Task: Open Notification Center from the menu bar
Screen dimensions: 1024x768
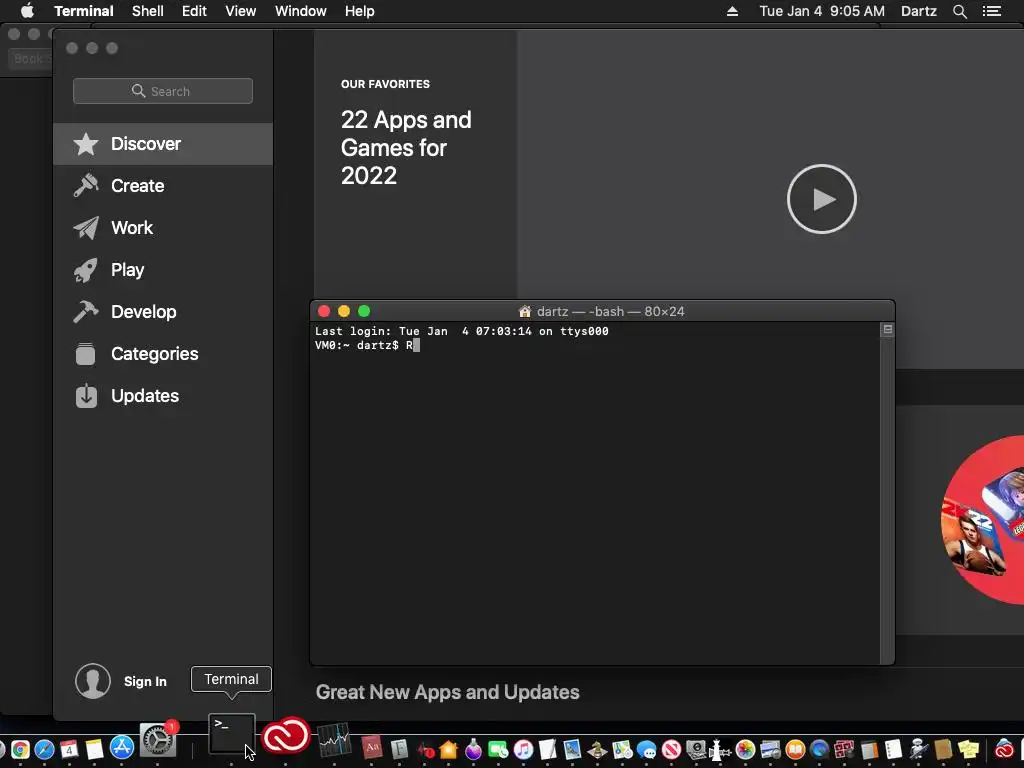Action: click(991, 11)
